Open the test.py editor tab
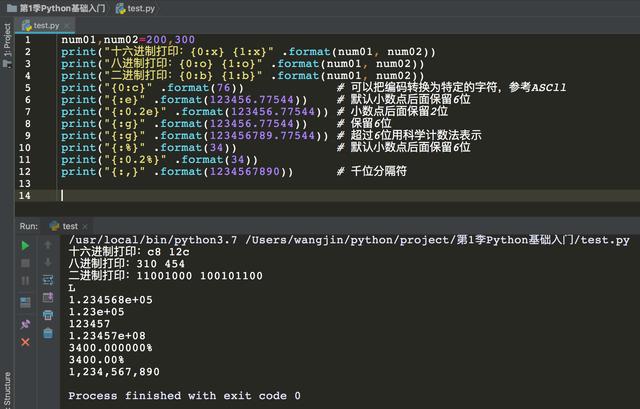The image size is (640, 409). coord(45,26)
